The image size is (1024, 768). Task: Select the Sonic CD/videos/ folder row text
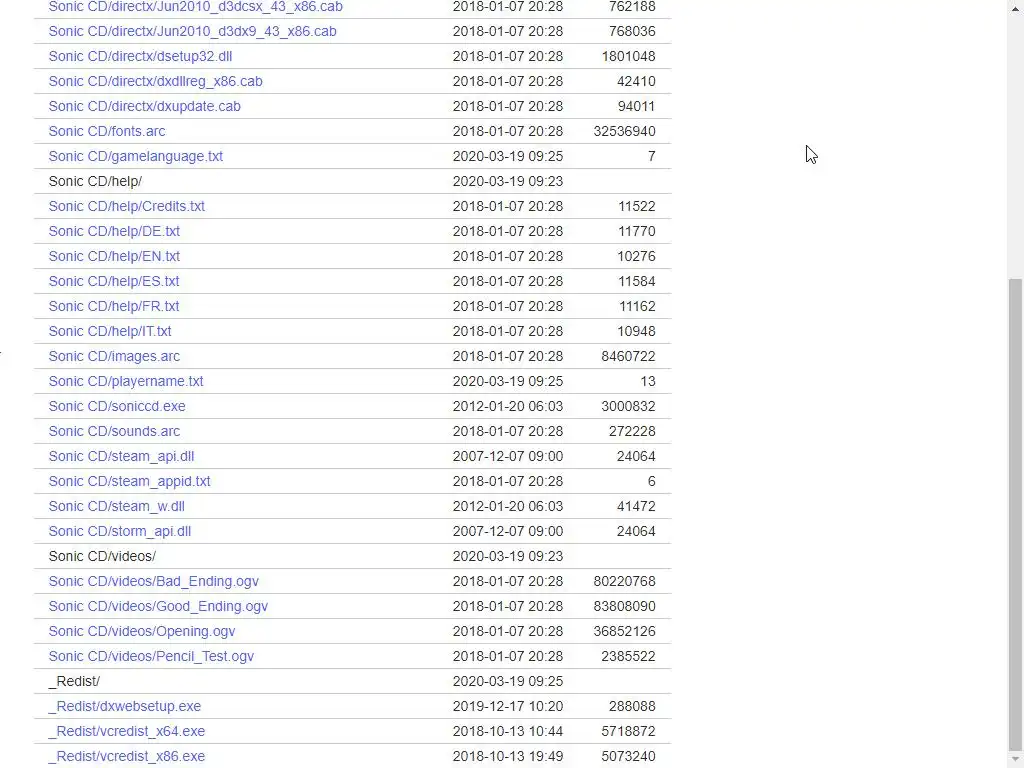102,556
